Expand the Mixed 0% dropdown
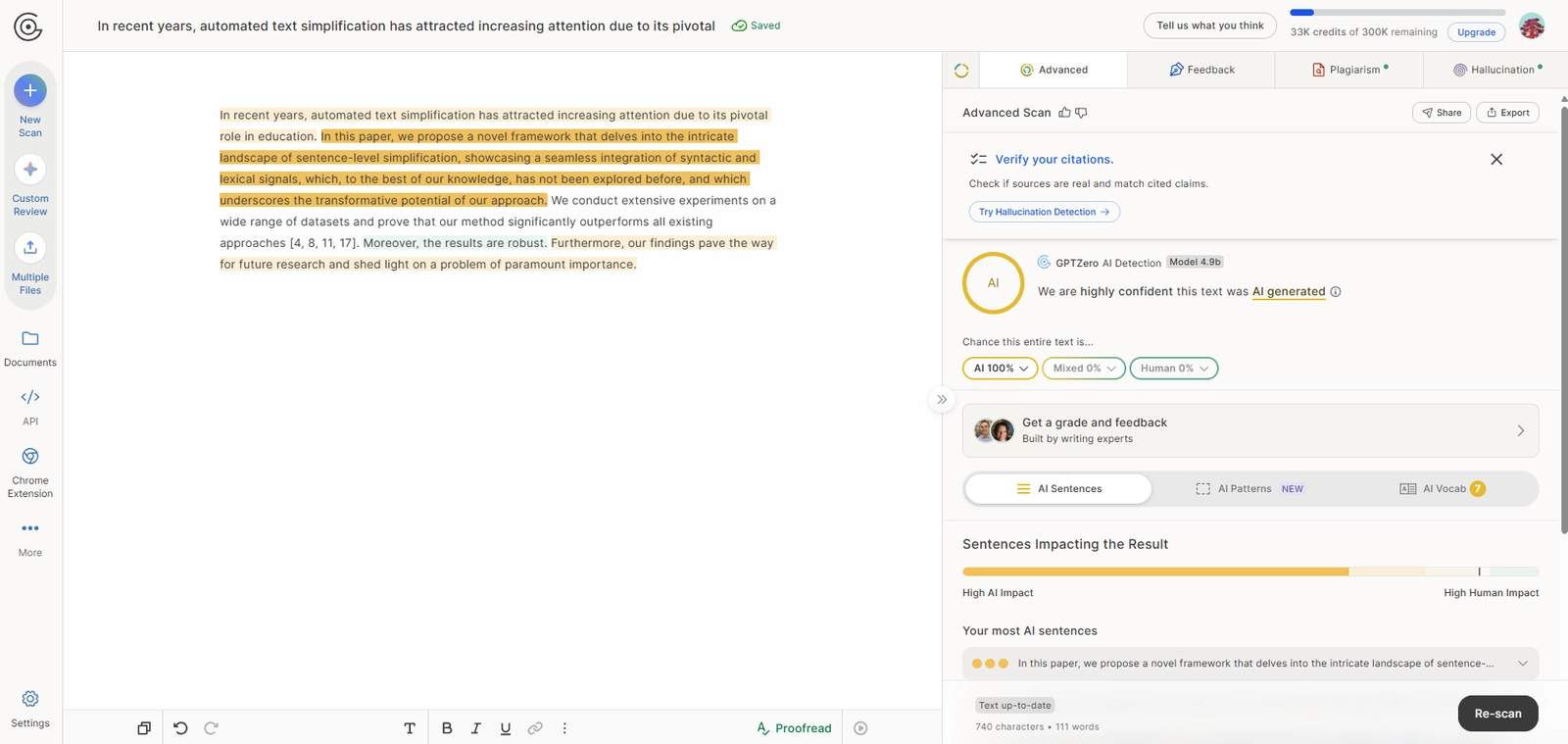Viewport: 1568px width, 744px height. coord(1084,369)
